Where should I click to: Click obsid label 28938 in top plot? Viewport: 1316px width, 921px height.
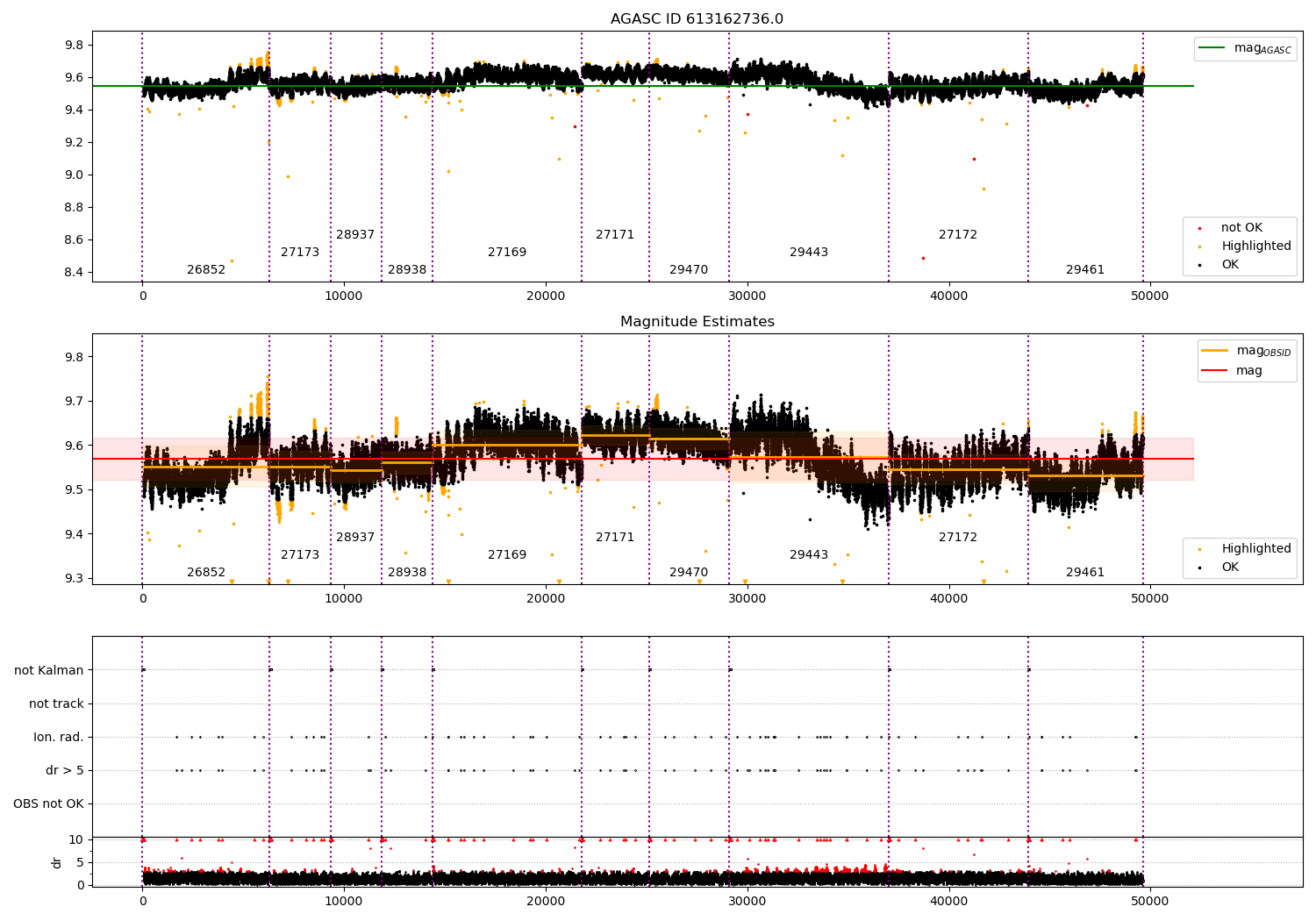407,270
